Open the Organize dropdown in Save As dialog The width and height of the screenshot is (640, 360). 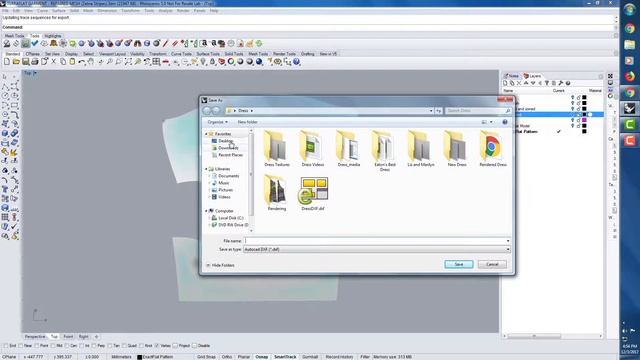217,122
